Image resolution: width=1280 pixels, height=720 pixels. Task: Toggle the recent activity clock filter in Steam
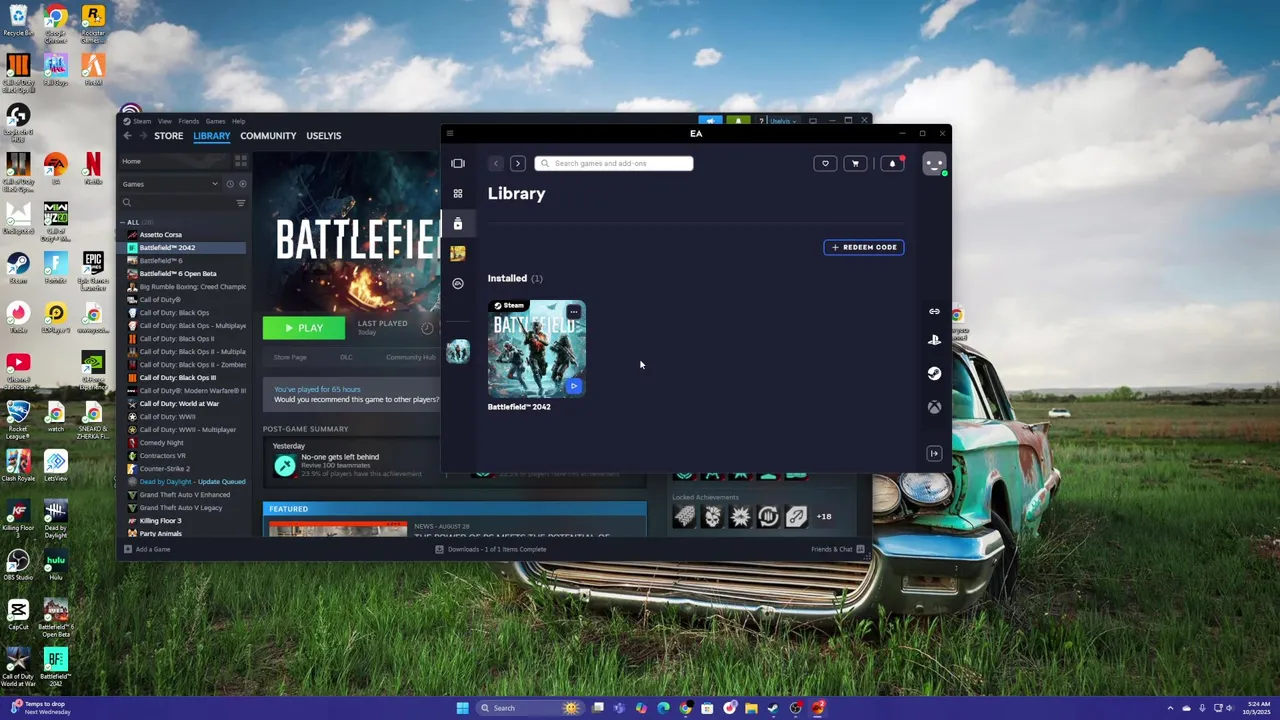point(229,184)
